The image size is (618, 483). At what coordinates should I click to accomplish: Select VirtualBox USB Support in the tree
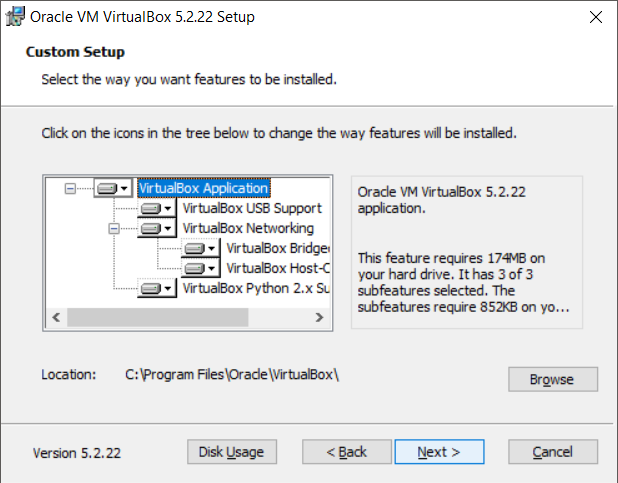(x=251, y=208)
